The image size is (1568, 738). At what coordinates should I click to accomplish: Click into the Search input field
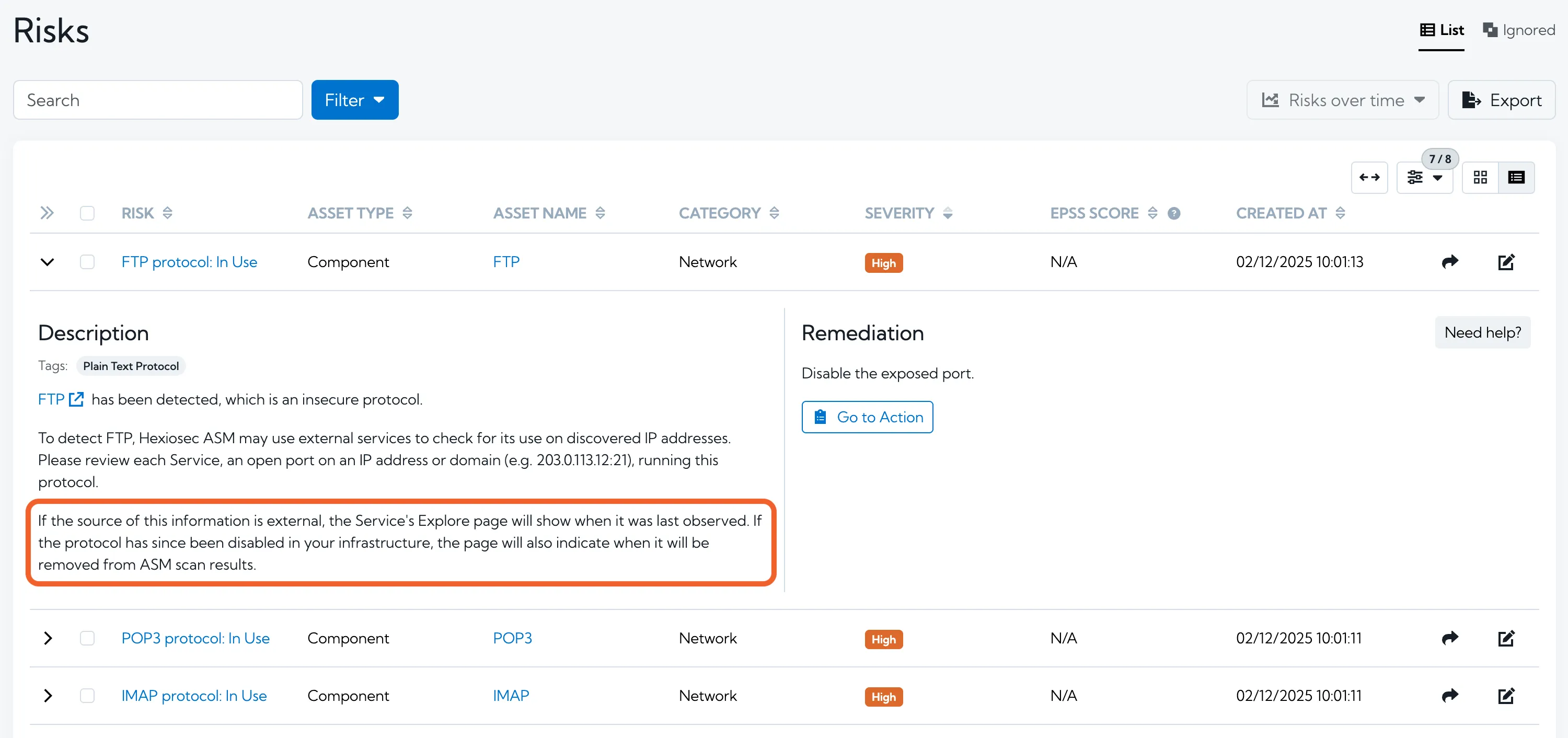158,100
